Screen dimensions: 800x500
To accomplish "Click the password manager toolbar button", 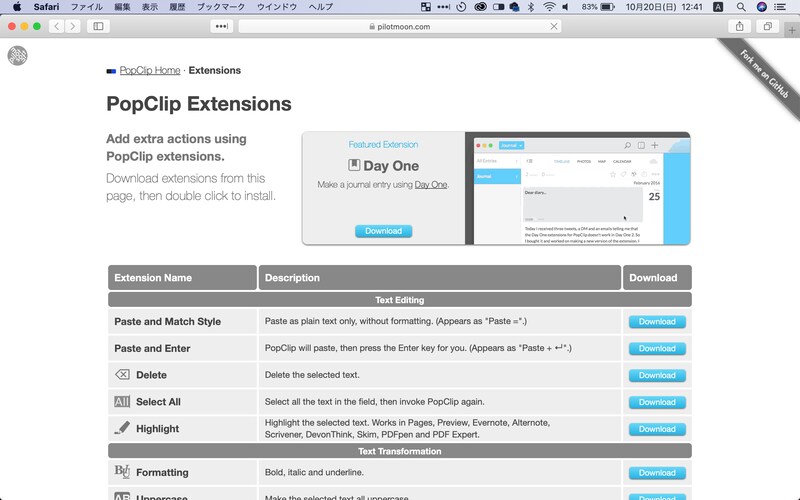I will (x=222, y=26).
